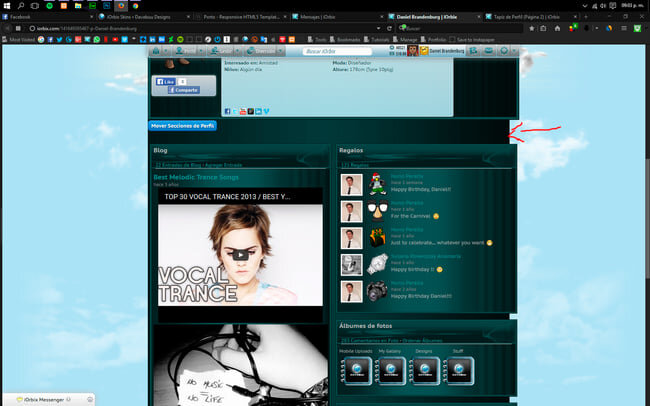Viewport: 650px width, 406px height.
Task: Open Chrome from the taskbar
Action: [x=135, y=6]
